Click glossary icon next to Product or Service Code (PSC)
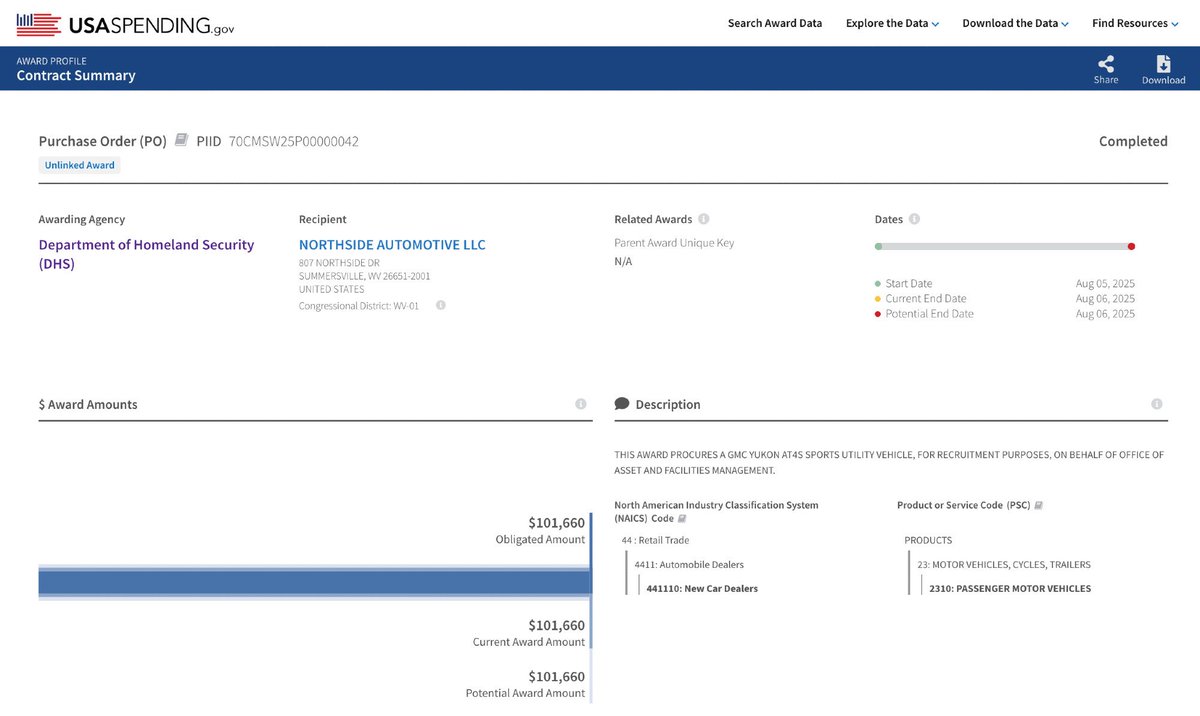1200x716 pixels. (1039, 505)
